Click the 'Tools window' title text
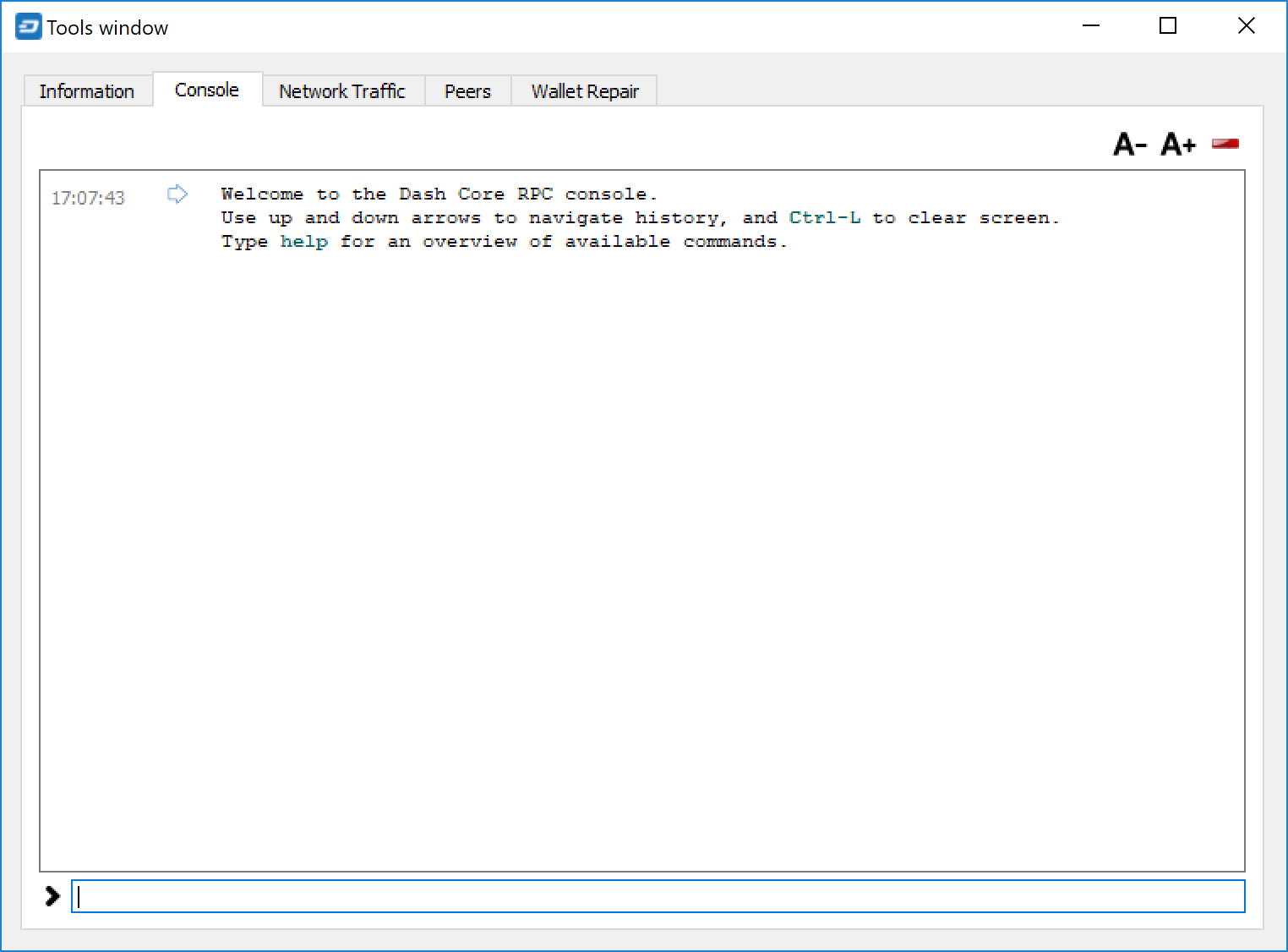The image size is (1288, 952). [x=107, y=28]
